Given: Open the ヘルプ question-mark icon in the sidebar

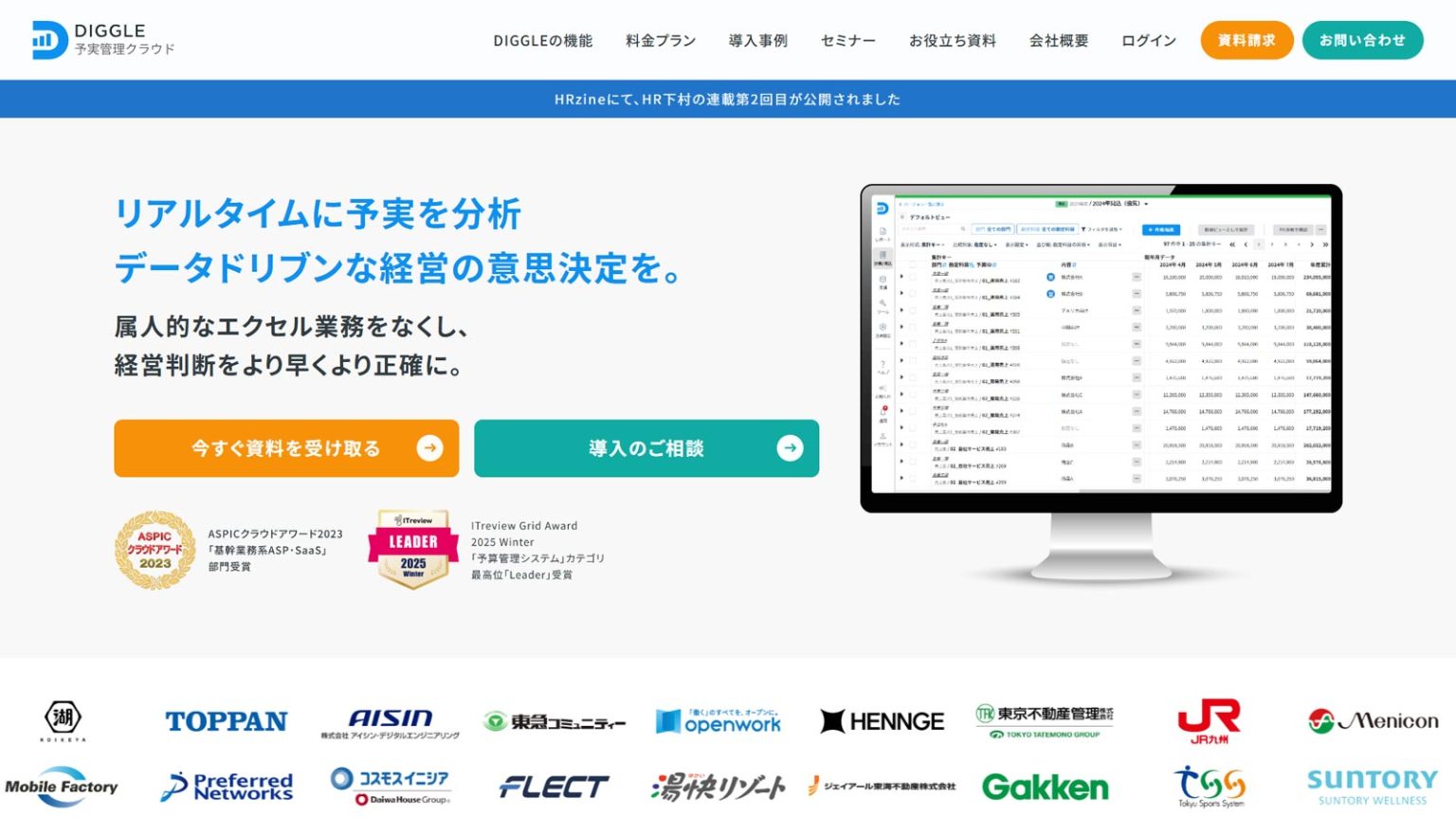Looking at the screenshot, I should [x=882, y=363].
